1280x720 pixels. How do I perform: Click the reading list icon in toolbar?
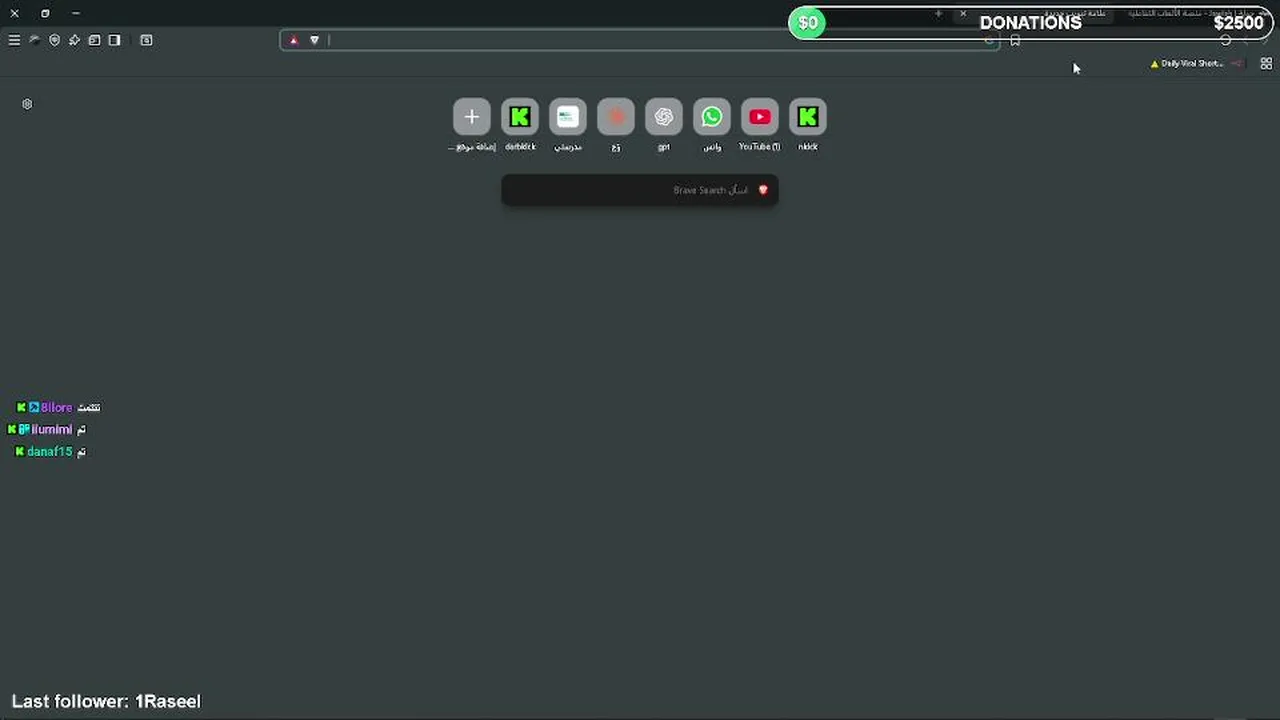tap(146, 40)
